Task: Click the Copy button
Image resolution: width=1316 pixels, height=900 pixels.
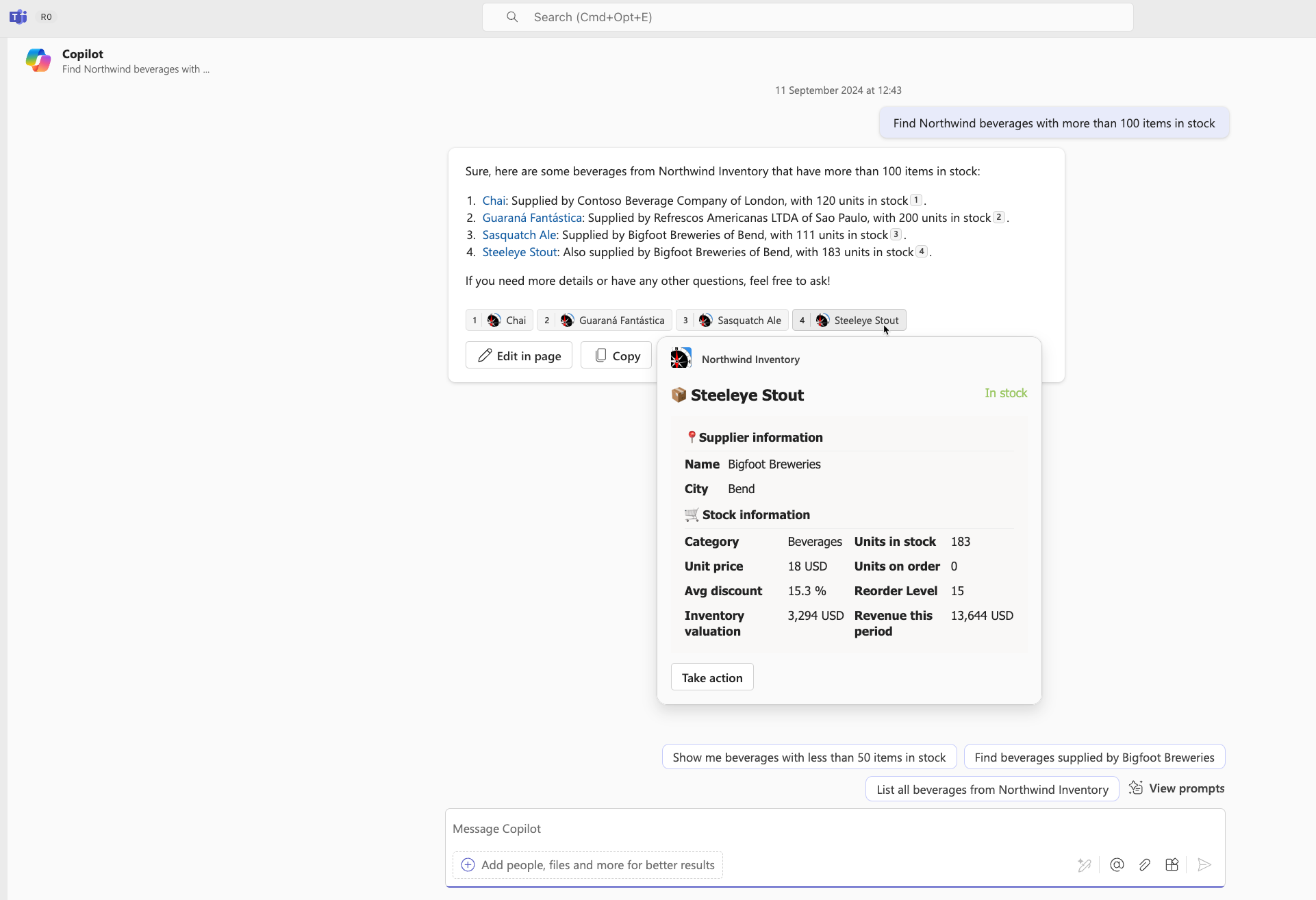Action: pyautogui.click(x=616, y=355)
